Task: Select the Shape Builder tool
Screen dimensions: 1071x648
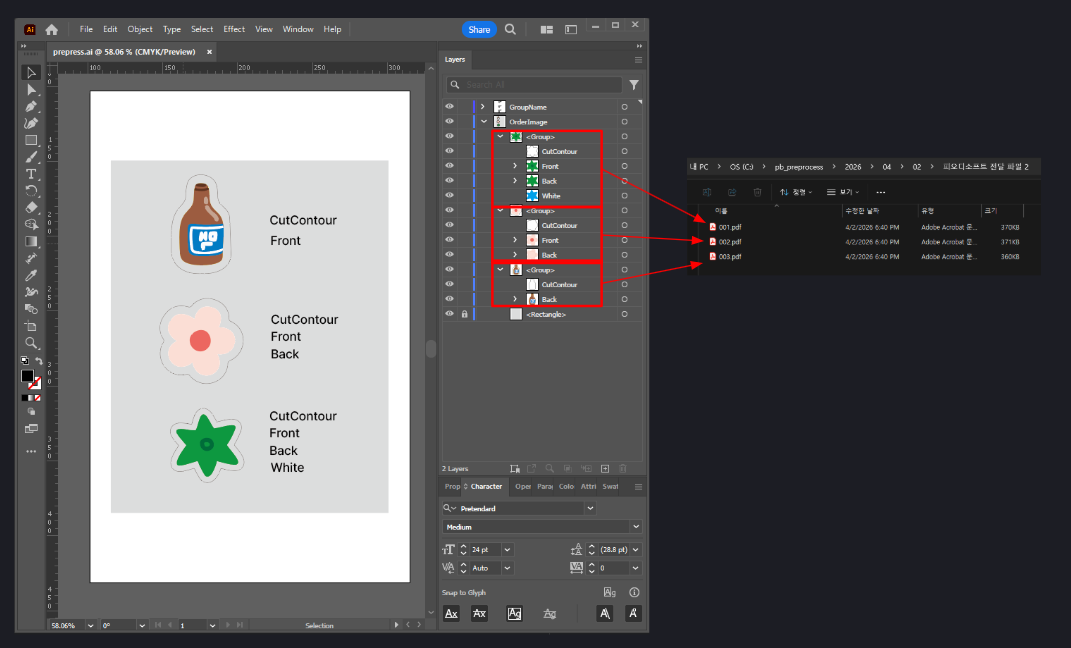Action: click(31, 225)
